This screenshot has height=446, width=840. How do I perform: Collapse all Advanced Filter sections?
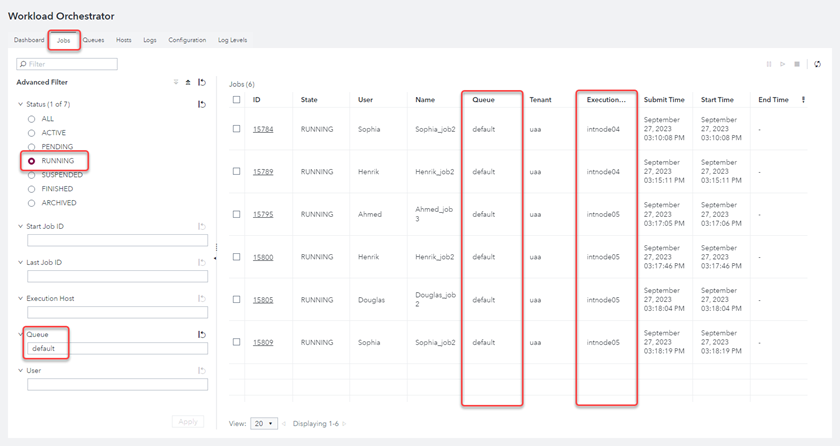coord(188,82)
